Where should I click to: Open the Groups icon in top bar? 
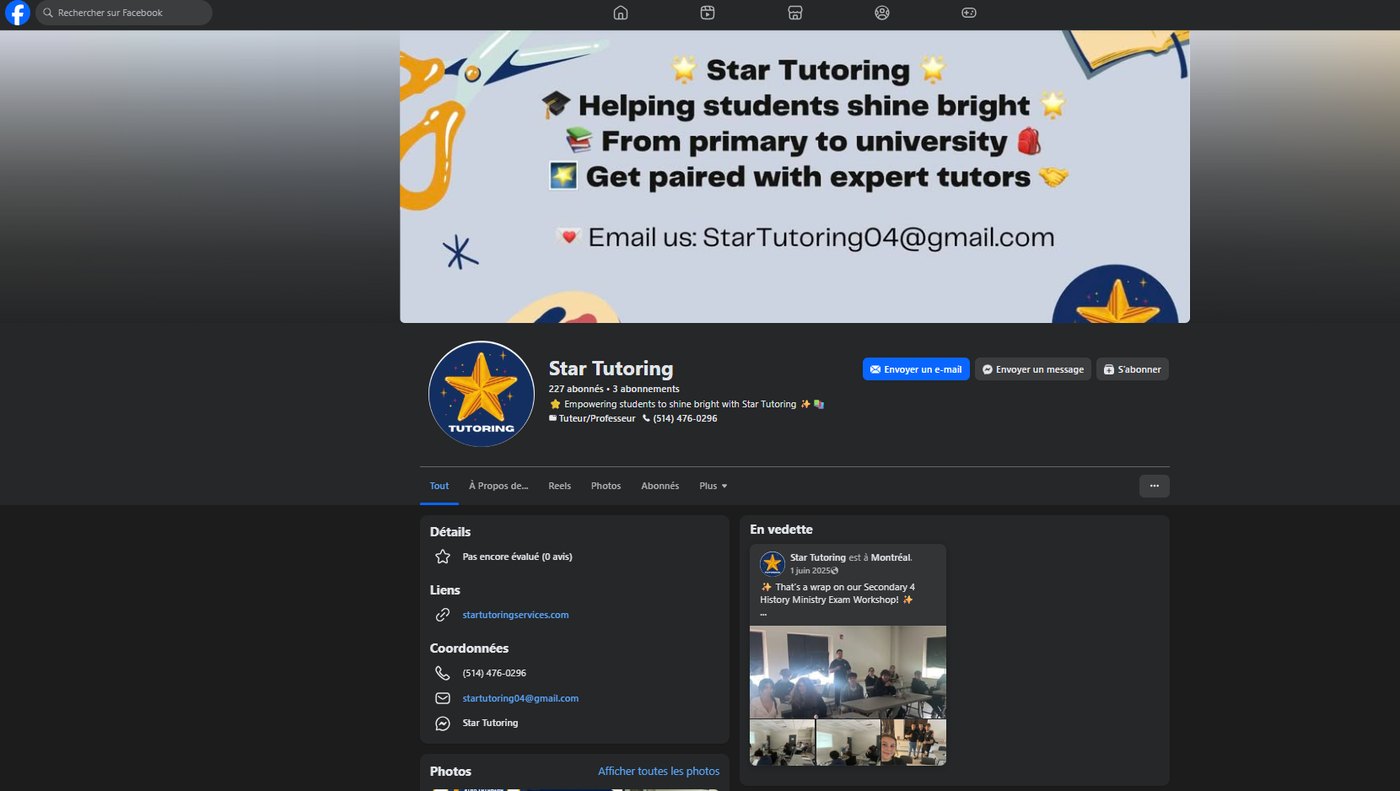pyautogui.click(x=882, y=13)
